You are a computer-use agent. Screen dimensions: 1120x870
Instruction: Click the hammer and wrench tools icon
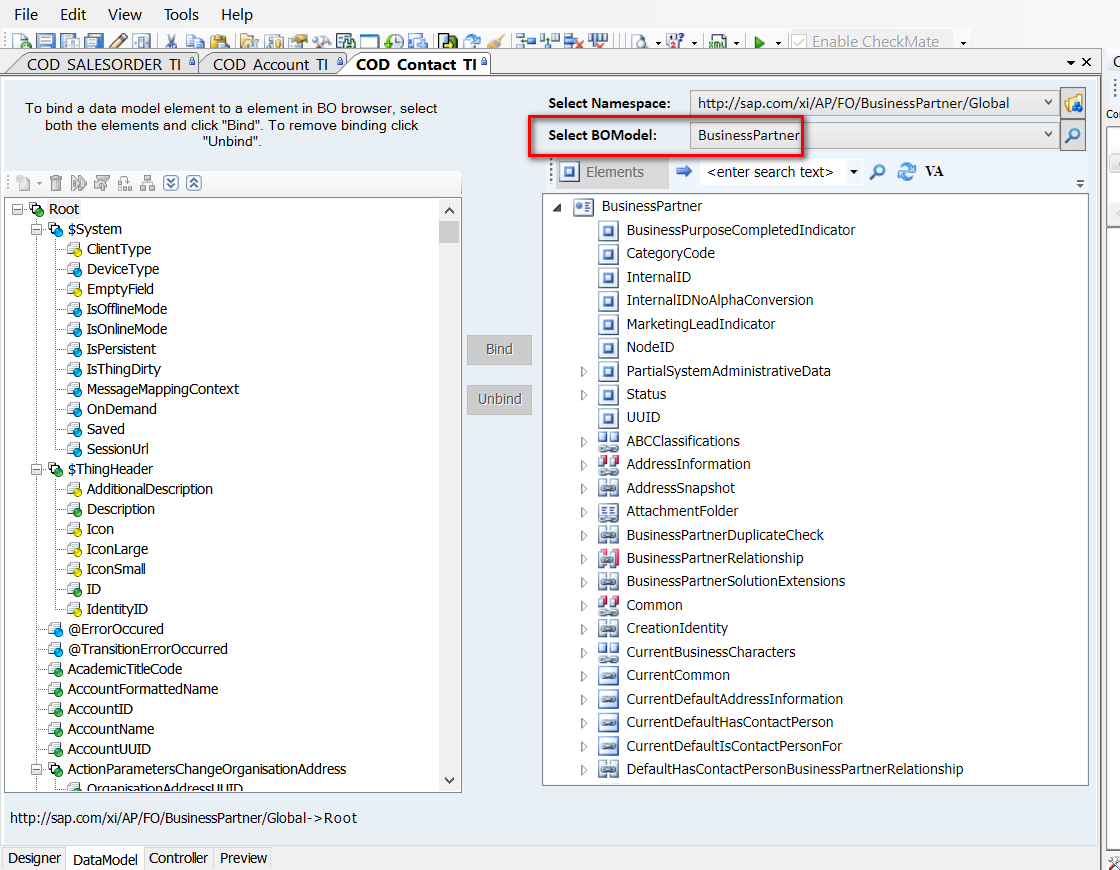[321, 41]
